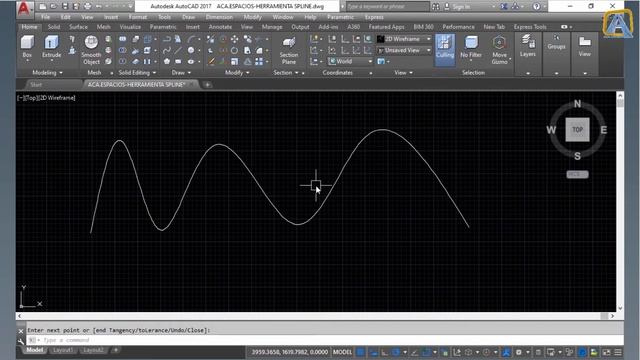Close the command line with X button
The width and height of the screenshot is (640, 360).
[x=21, y=331]
